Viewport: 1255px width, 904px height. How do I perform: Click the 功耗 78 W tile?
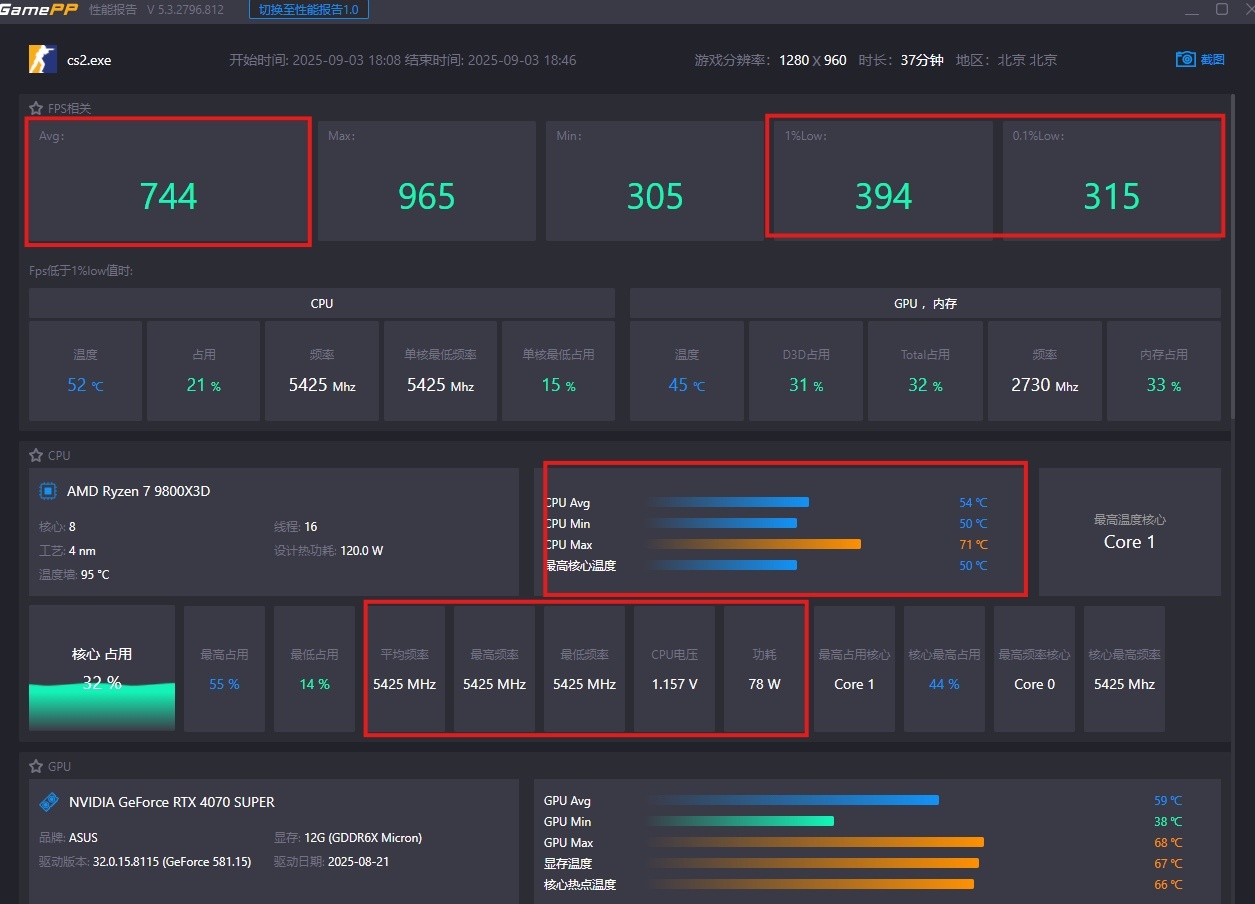coord(764,668)
